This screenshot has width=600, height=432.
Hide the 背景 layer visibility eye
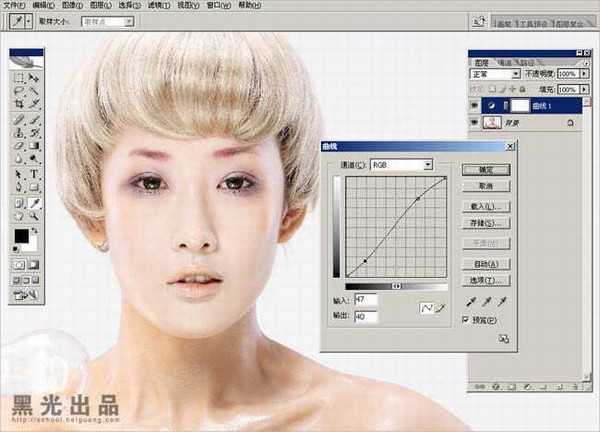(474, 122)
